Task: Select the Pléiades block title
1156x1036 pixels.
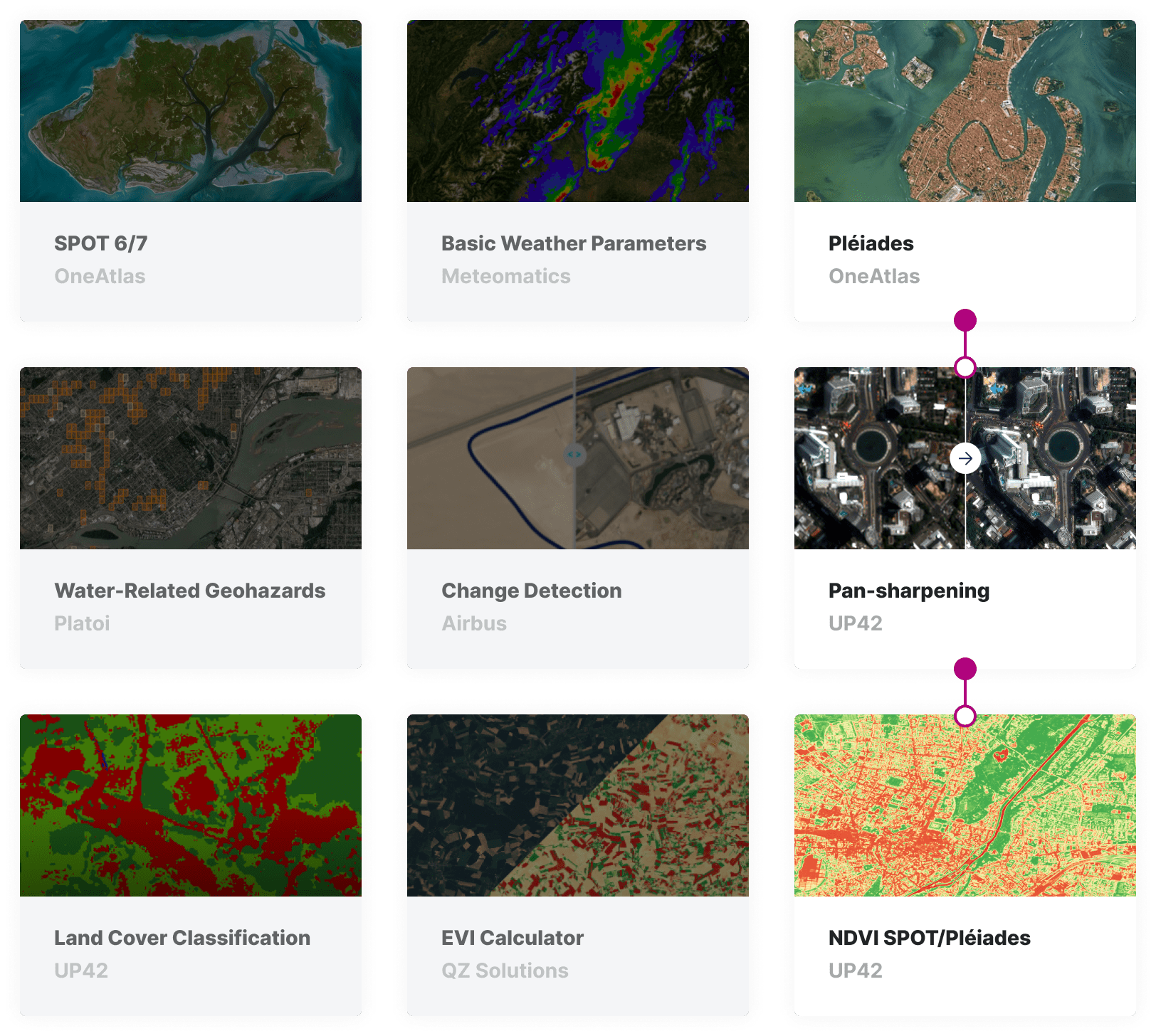Action: (x=871, y=243)
